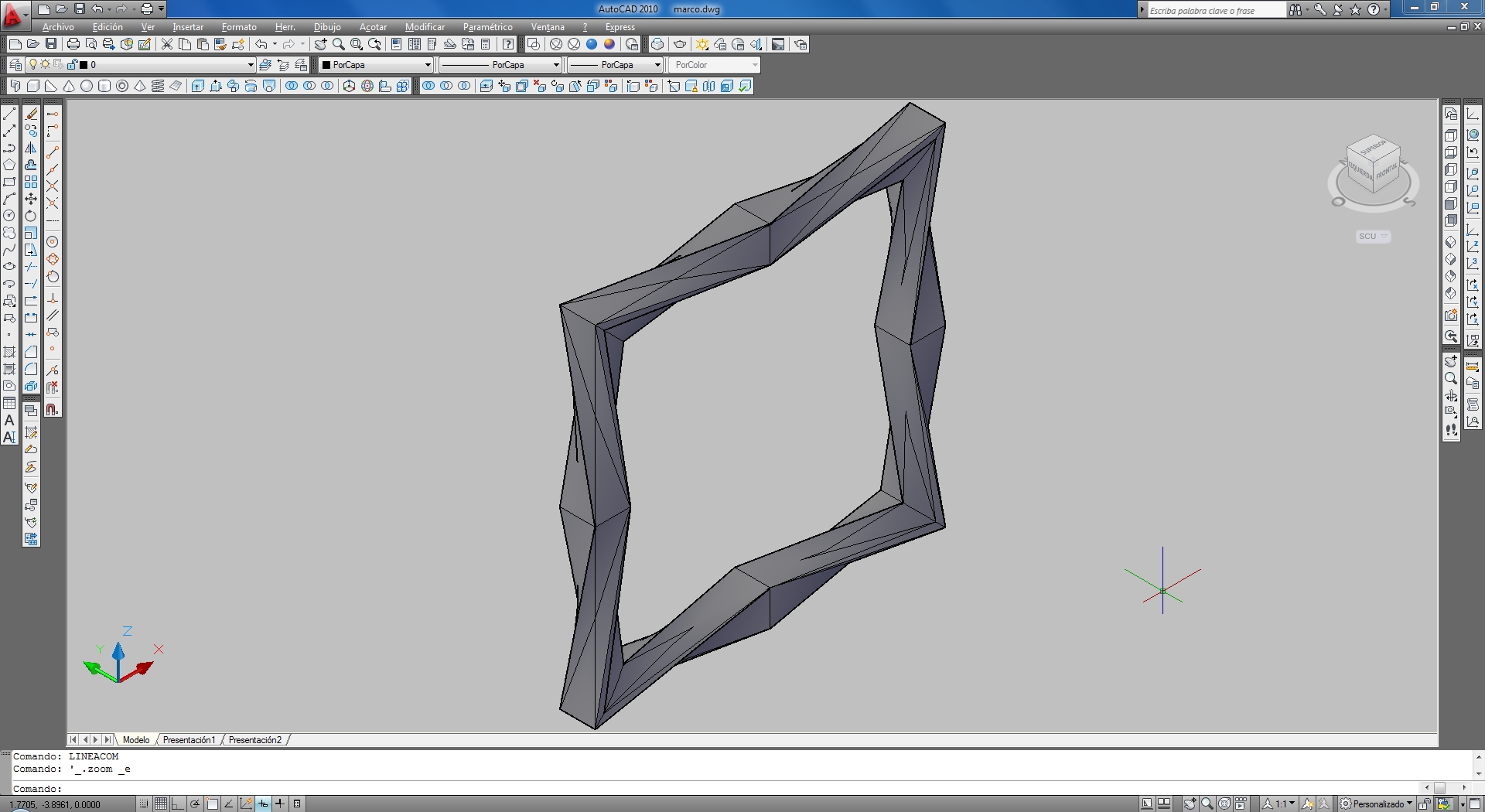Toggle Lineweight display in status bar
The height and width of the screenshot is (812, 1485).
(280, 803)
